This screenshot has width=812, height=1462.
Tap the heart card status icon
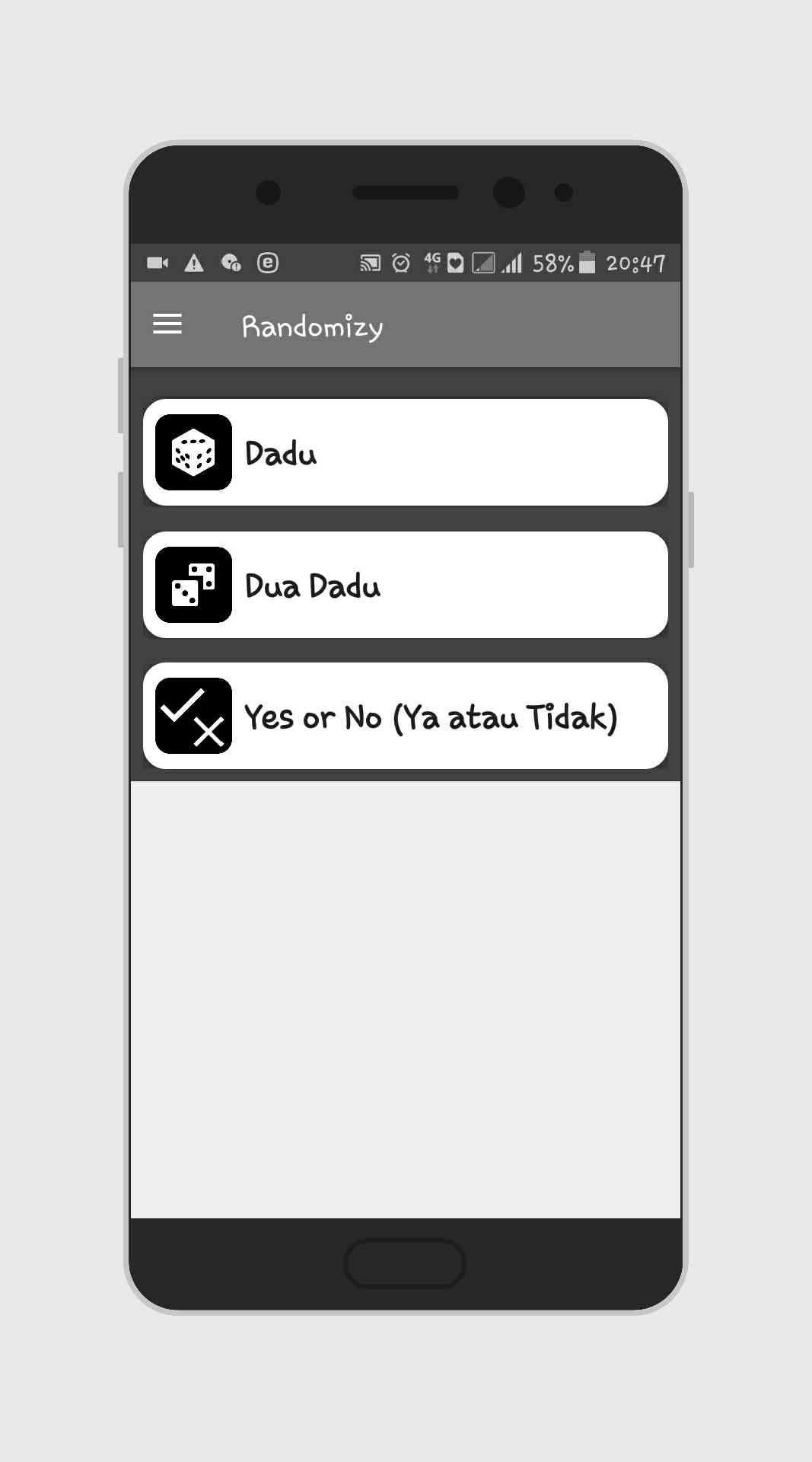(x=455, y=263)
